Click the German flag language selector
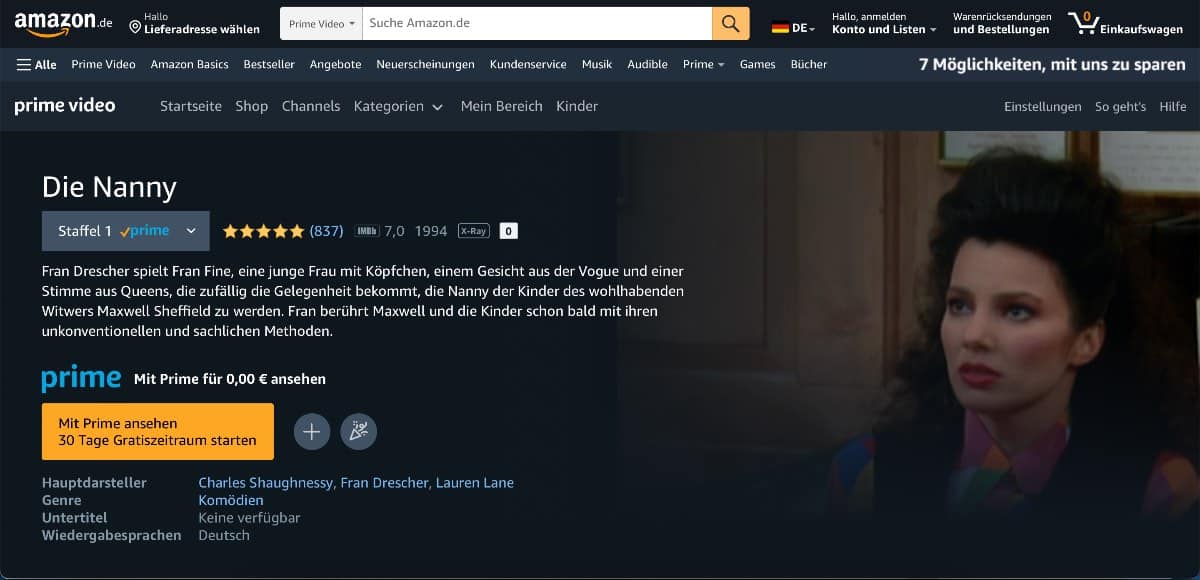The height and width of the screenshot is (580, 1200). [793, 28]
